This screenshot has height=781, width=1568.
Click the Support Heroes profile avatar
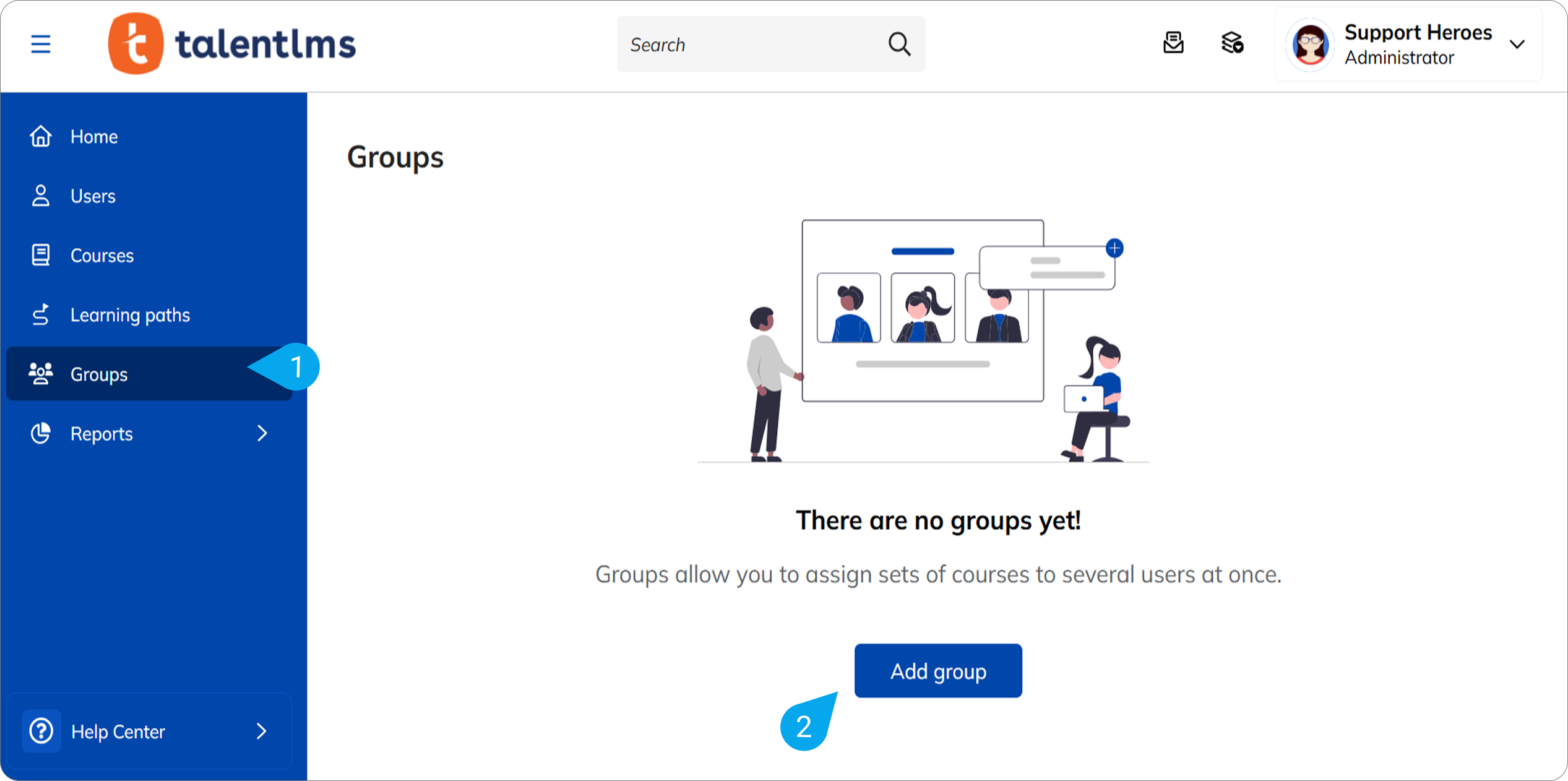(x=1309, y=43)
